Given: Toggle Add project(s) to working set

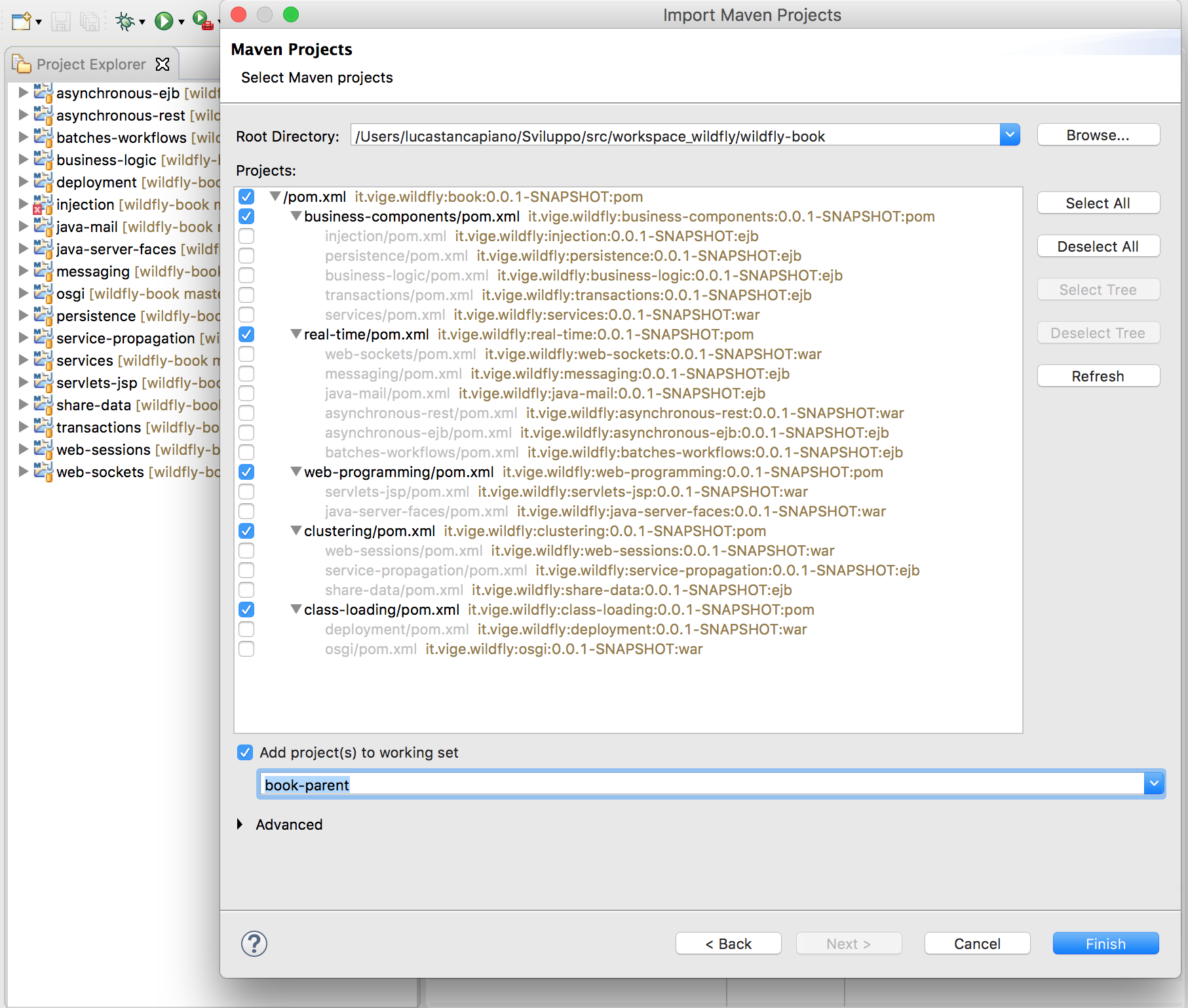Looking at the screenshot, I should pos(245,752).
